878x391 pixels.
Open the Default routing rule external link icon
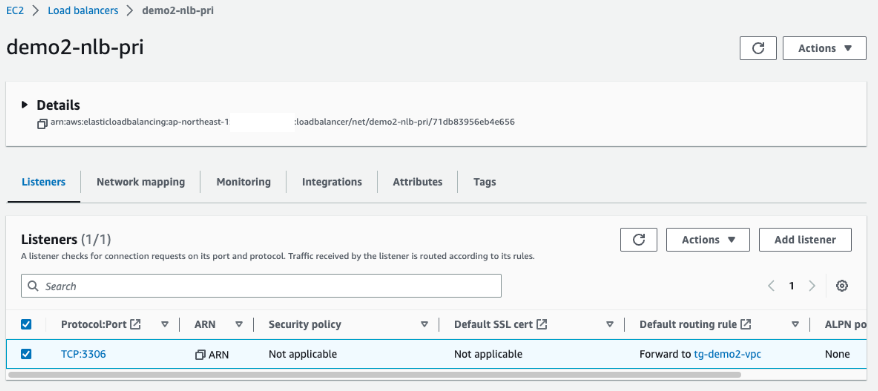[745, 324]
